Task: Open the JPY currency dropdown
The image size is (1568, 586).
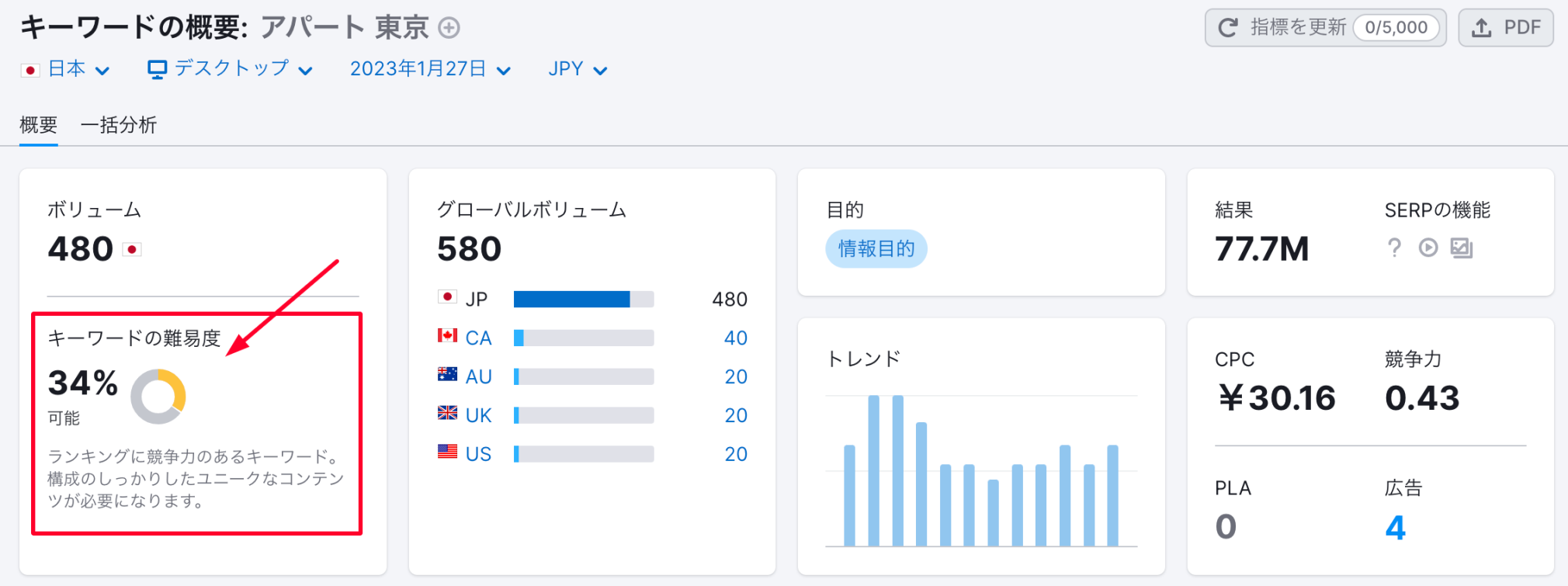Action: click(578, 70)
